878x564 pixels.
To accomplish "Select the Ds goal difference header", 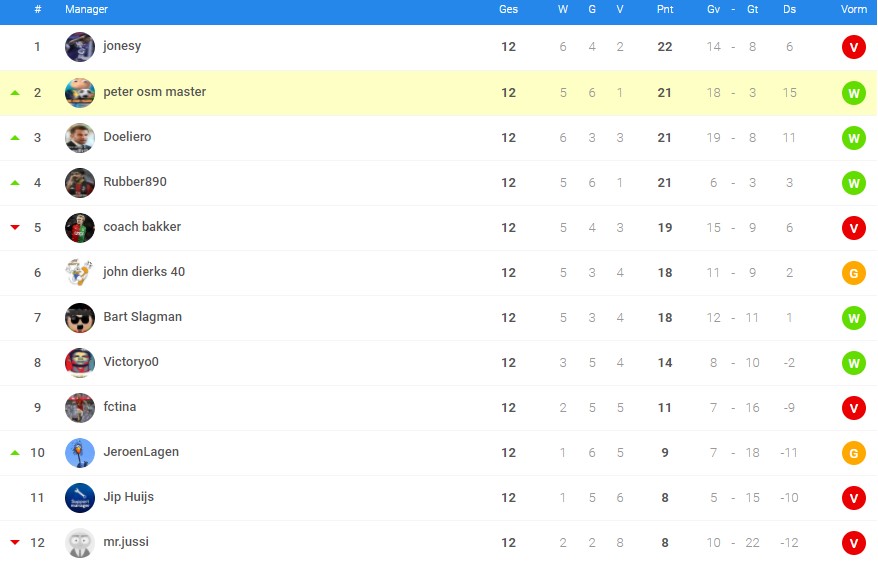I will click(789, 10).
